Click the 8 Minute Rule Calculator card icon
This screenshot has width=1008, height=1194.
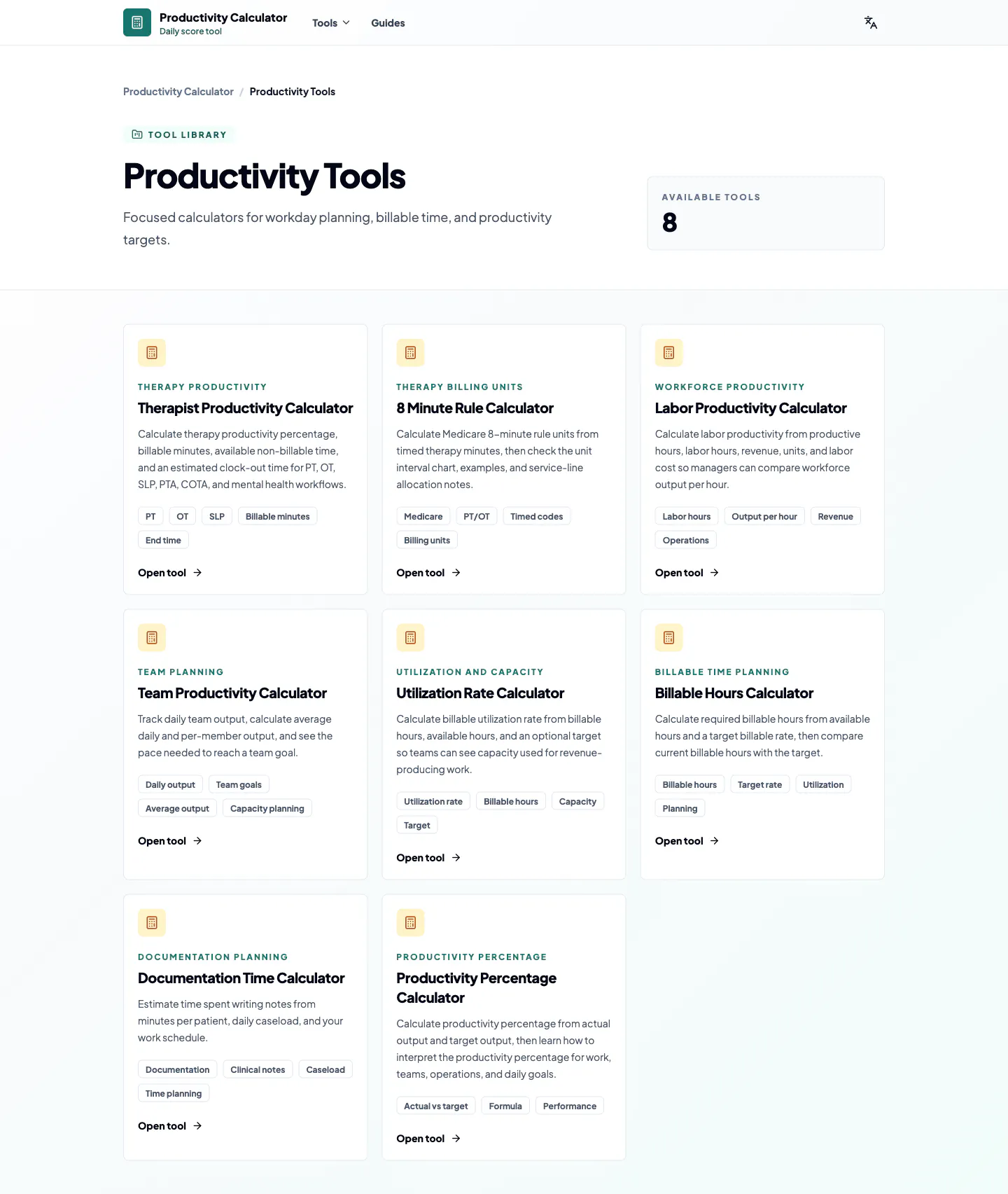pos(410,353)
